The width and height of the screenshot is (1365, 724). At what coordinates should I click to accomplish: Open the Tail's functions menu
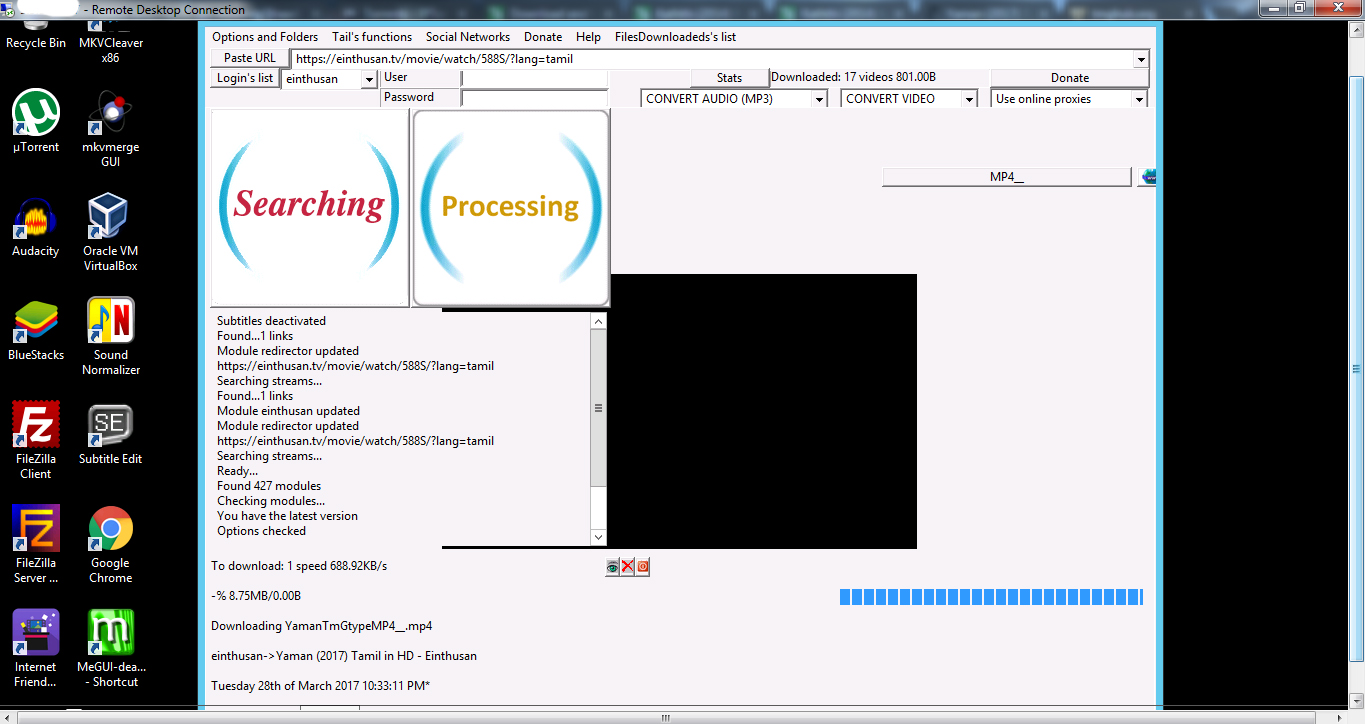click(x=372, y=37)
